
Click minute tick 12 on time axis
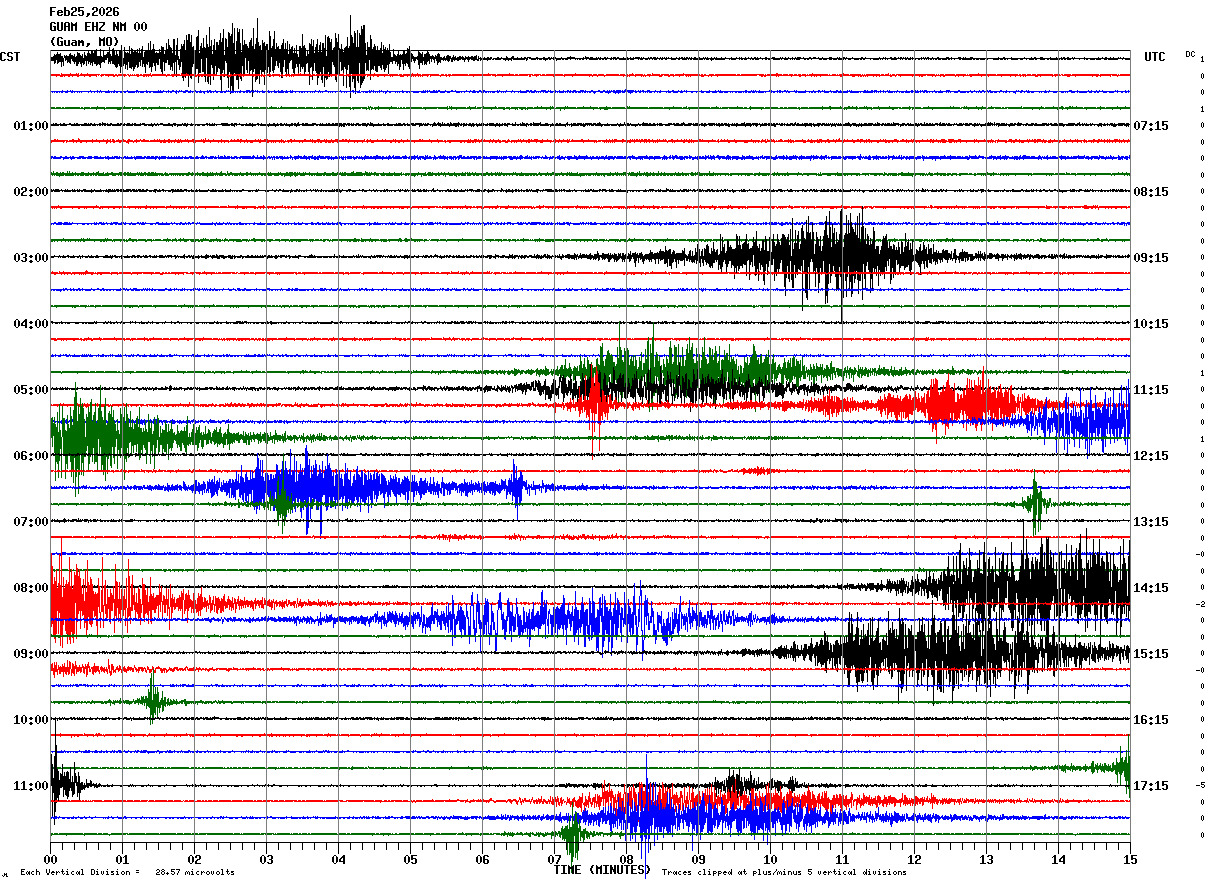click(x=914, y=859)
